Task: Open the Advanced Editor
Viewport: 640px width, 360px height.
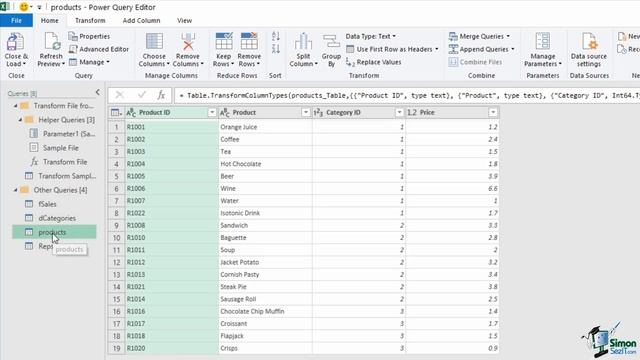Action: coord(99,49)
